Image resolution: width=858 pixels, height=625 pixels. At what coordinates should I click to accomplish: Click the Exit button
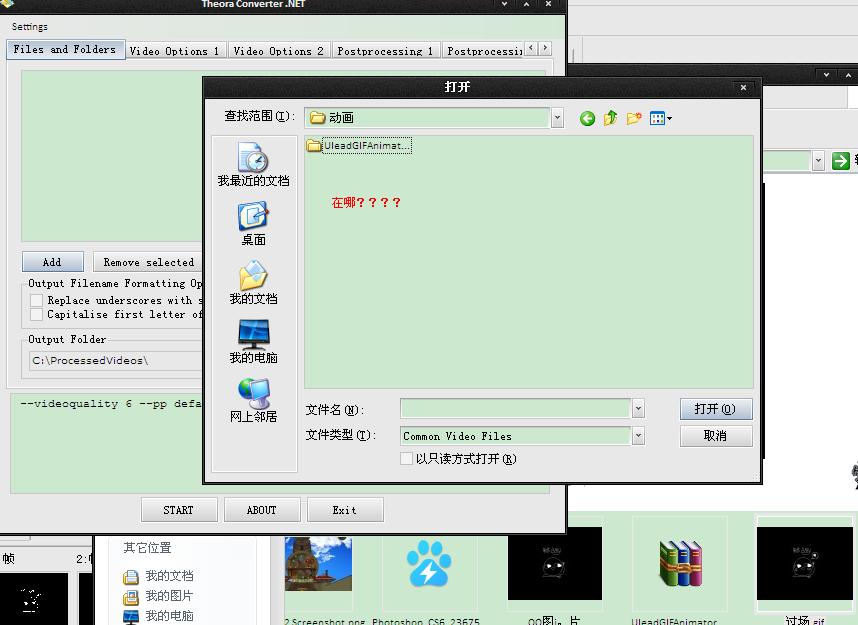click(345, 510)
